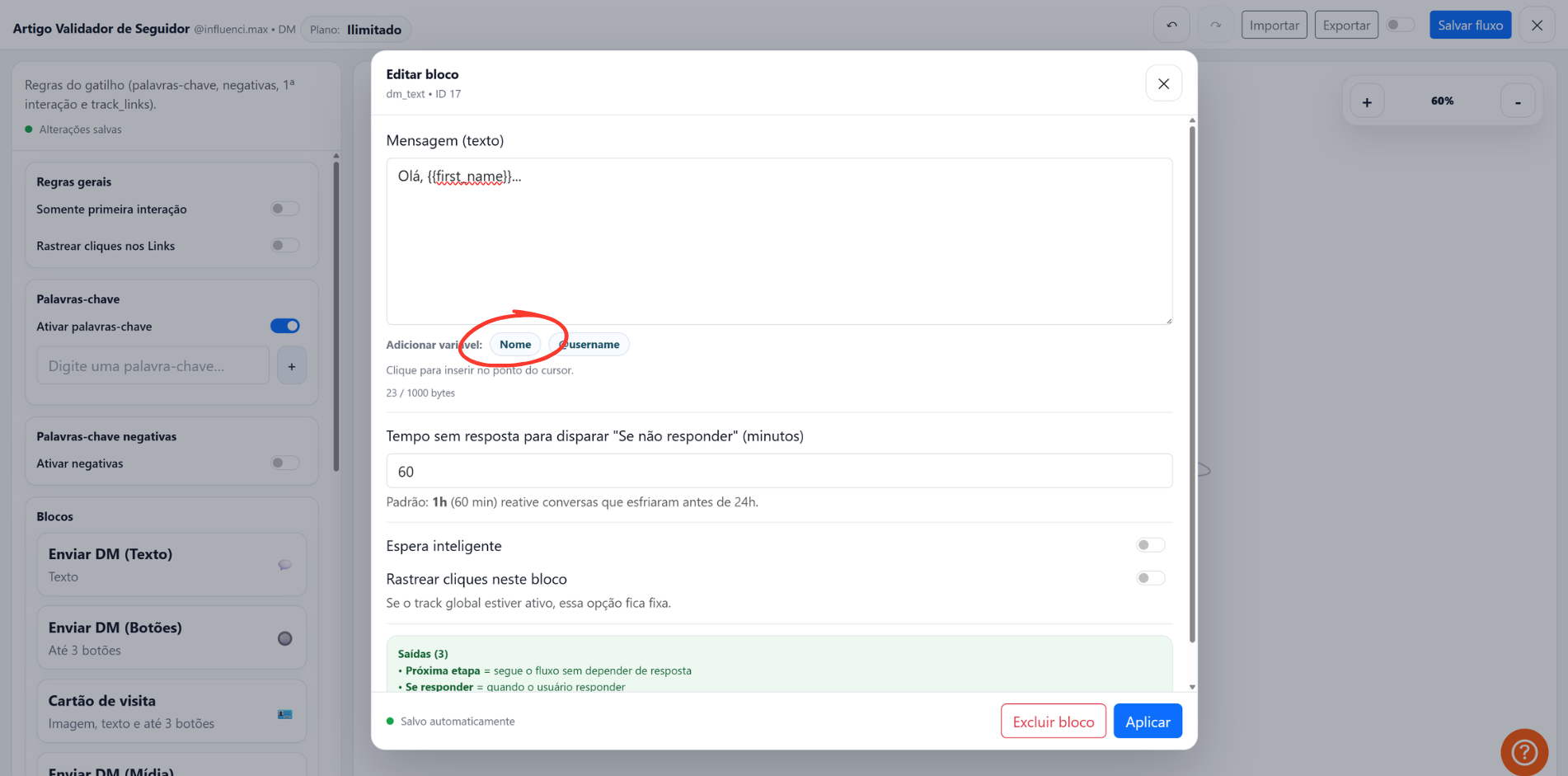
Task: Open the help question mark button
Action: [1524, 752]
